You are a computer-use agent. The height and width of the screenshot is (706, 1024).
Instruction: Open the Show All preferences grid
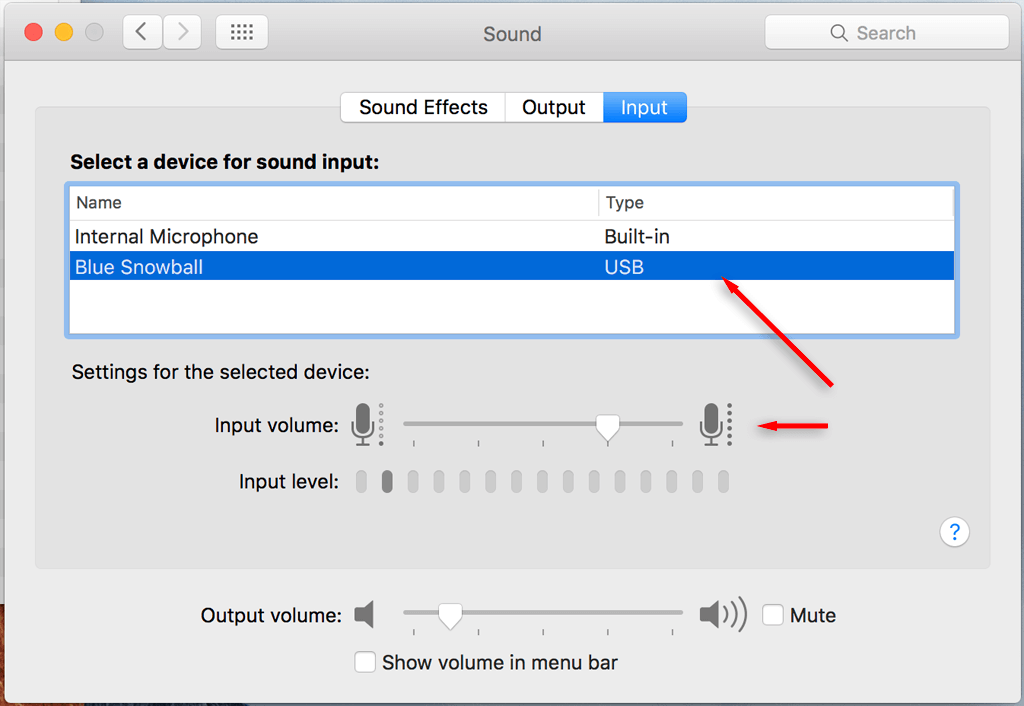click(x=241, y=33)
